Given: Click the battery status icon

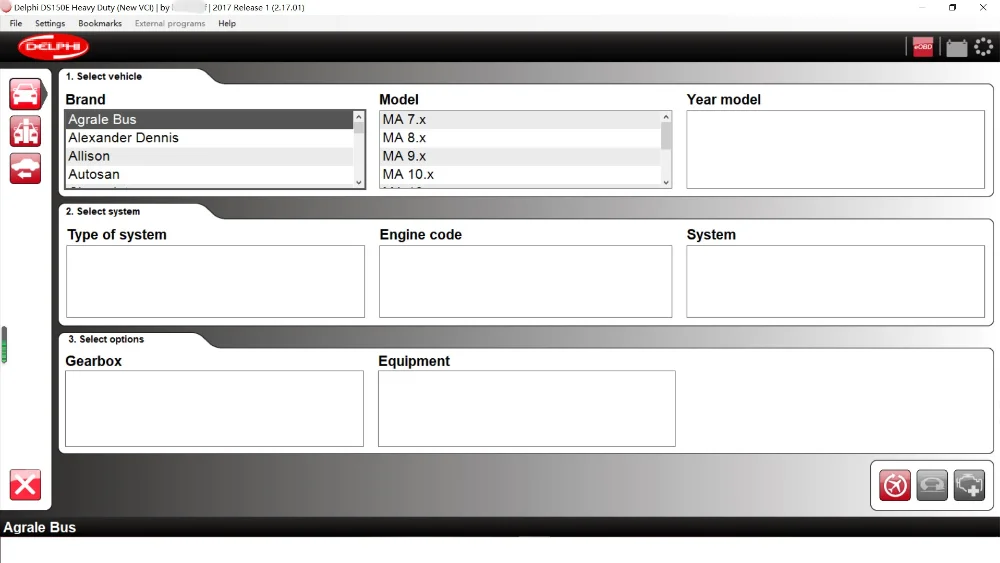Looking at the screenshot, I should 956,48.
